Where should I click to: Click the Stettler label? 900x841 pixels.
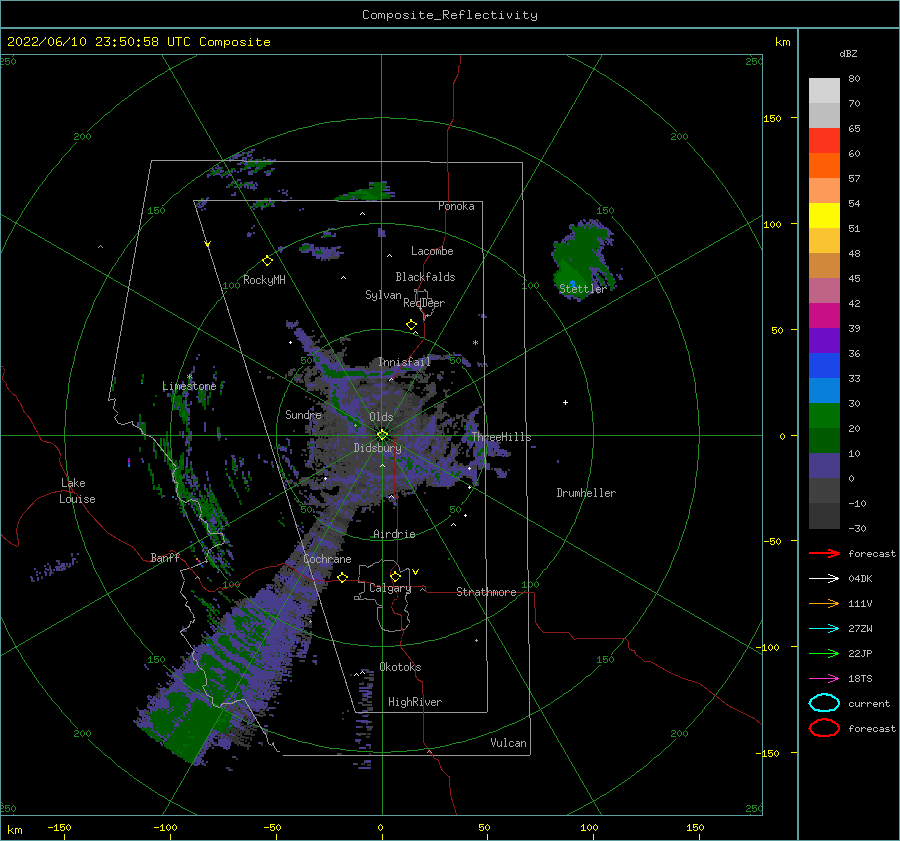(x=583, y=289)
